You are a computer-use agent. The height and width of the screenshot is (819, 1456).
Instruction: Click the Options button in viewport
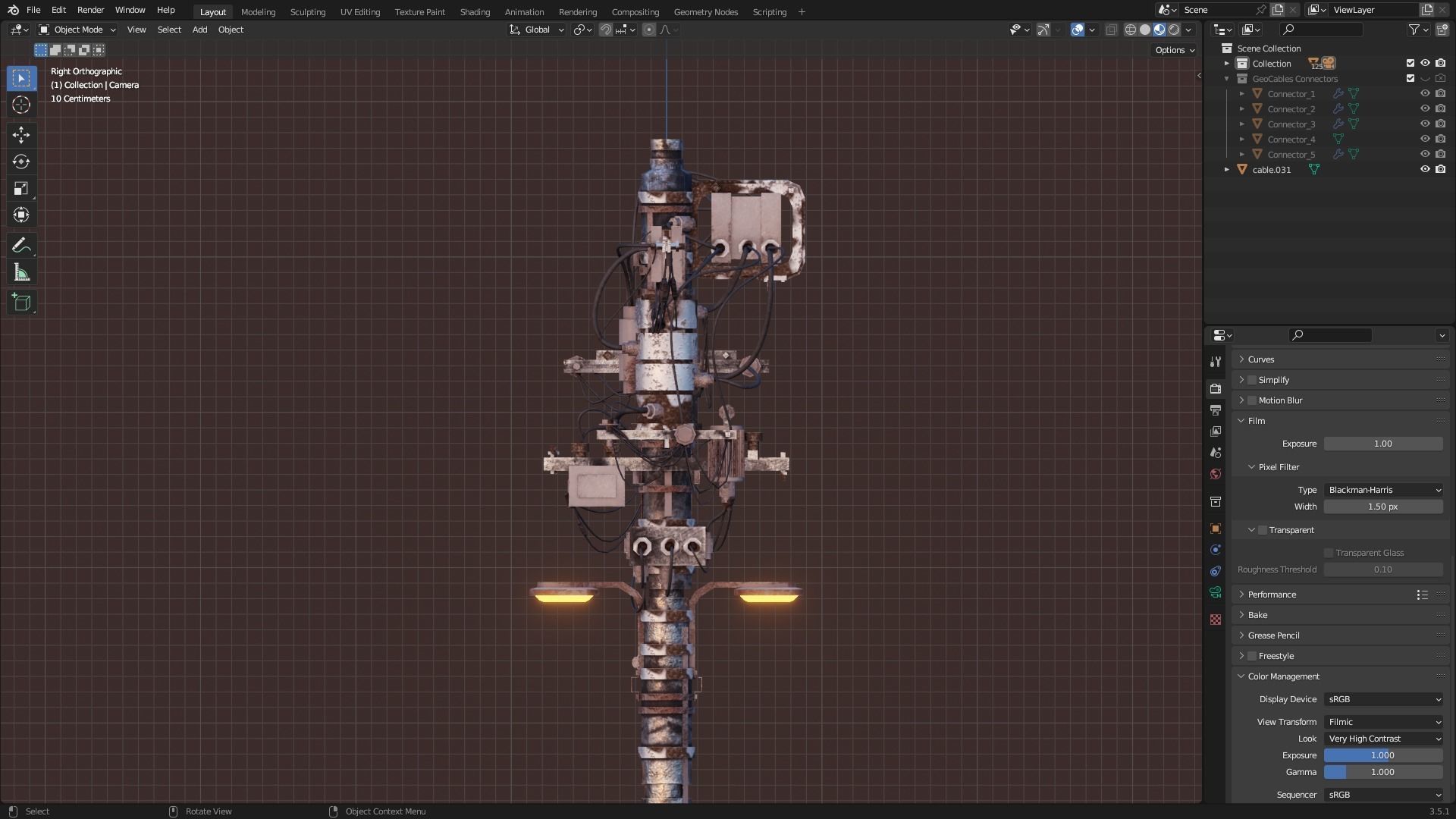pos(1174,50)
